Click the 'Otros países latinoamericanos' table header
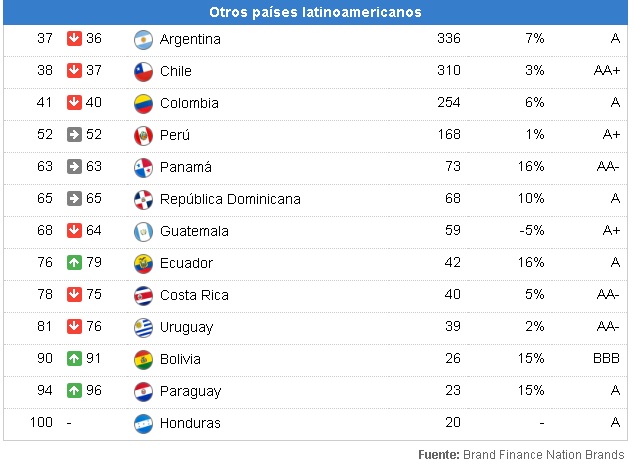This screenshot has width=634, height=466. 315,13
